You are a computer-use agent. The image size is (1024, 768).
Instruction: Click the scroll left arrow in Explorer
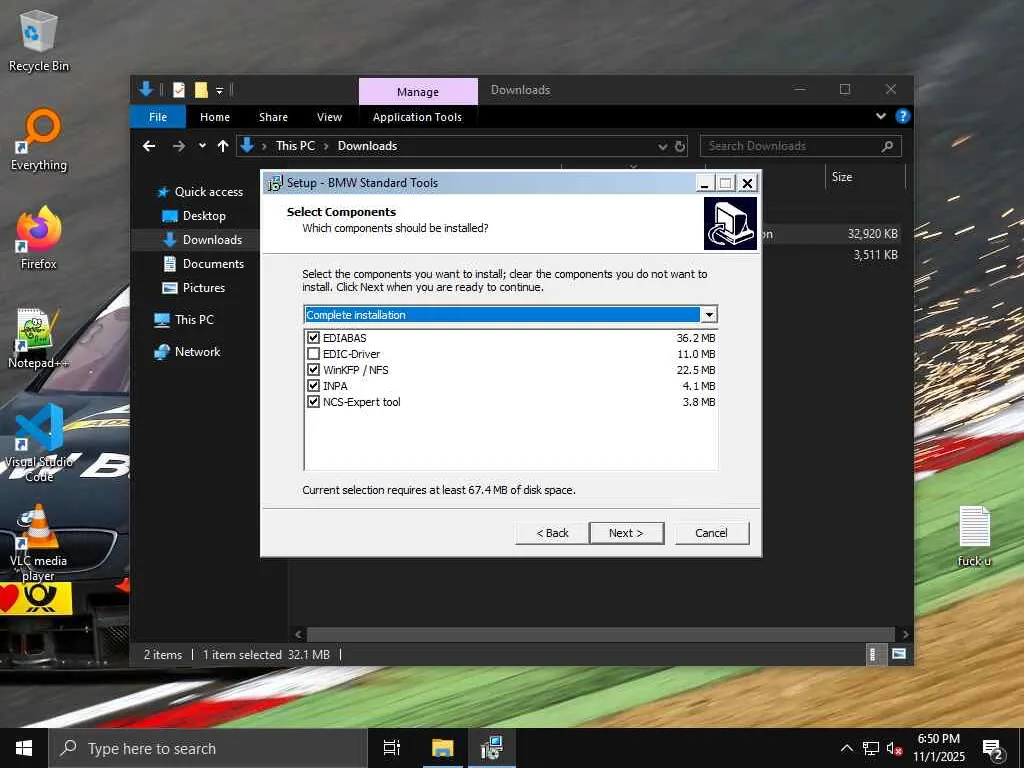[x=298, y=634]
